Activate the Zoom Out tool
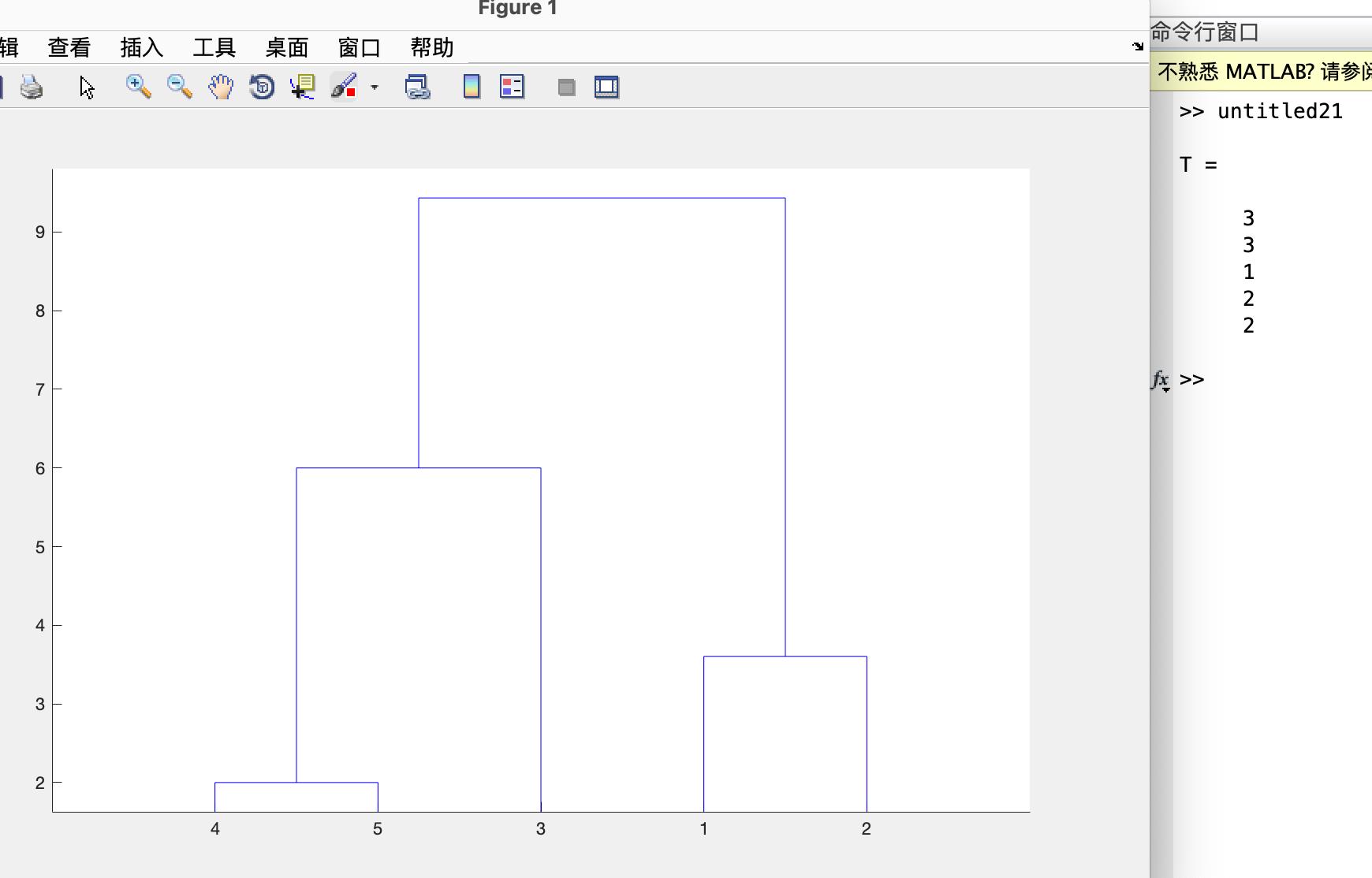Image resolution: width=1372 pixels, height=878 pixels. click(180, 87)
